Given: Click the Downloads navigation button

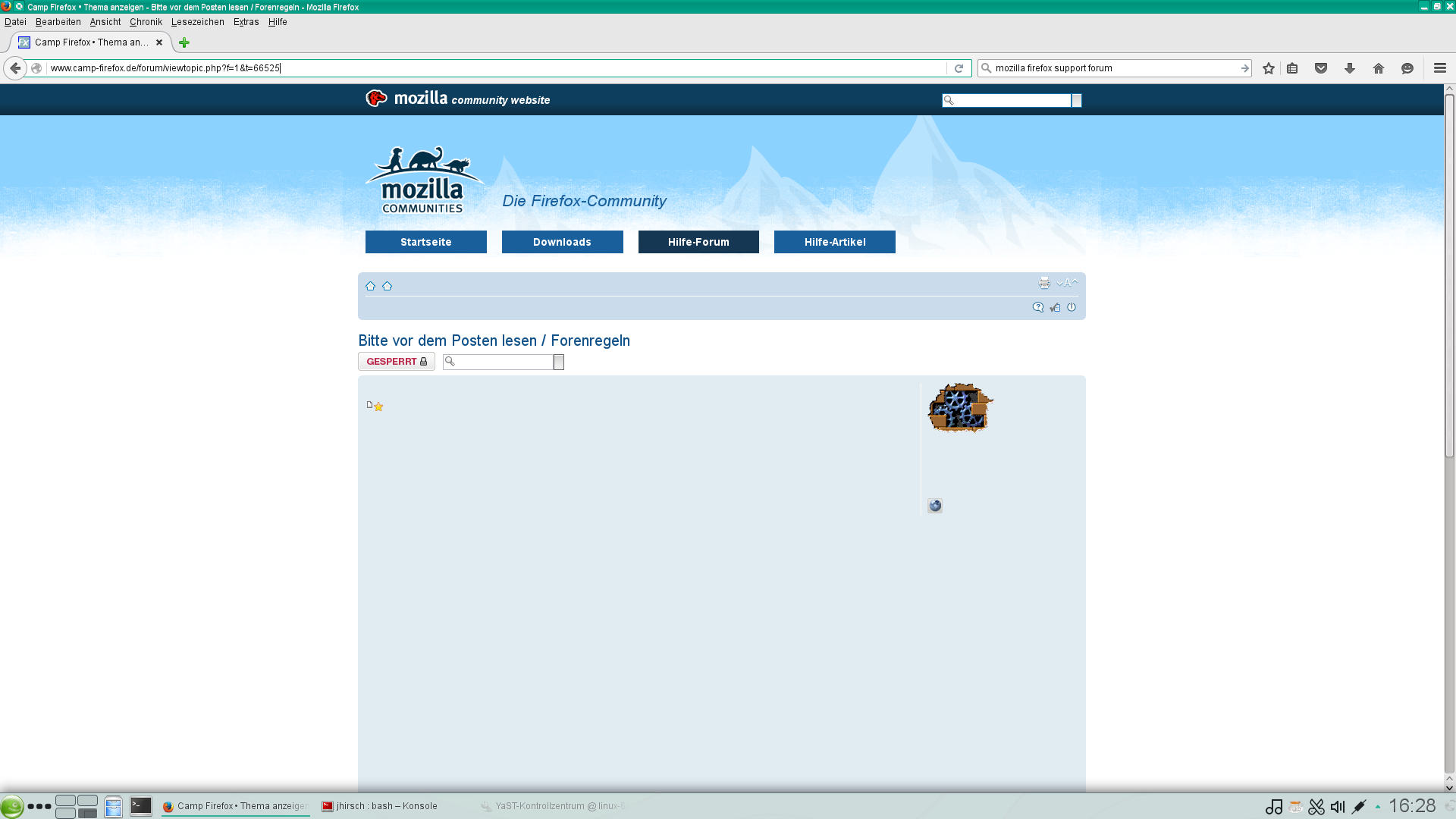Looking at the screenshot, I should (562, 242).
